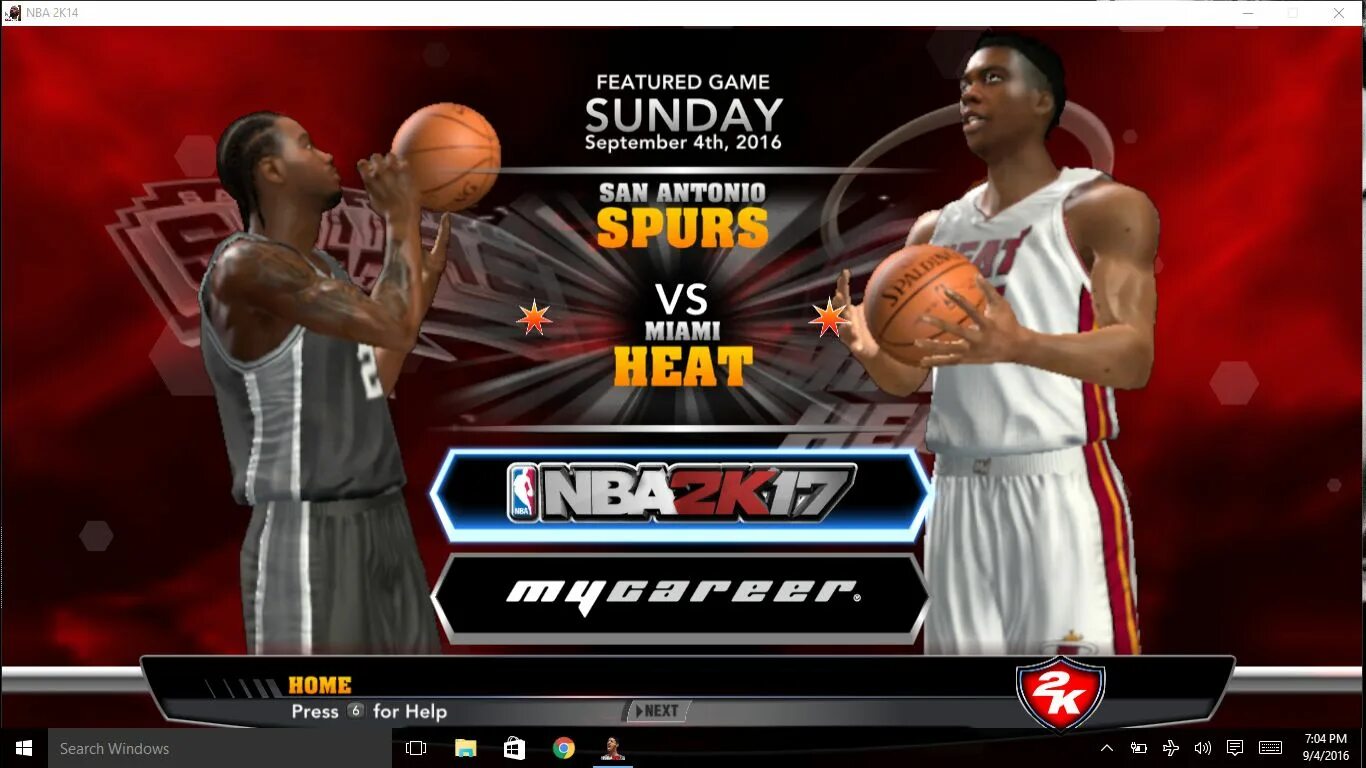This screenshot has width=1366, height=768.
Task: Open File Explorer from the taskbar
Action: click(x=466, y=748)
